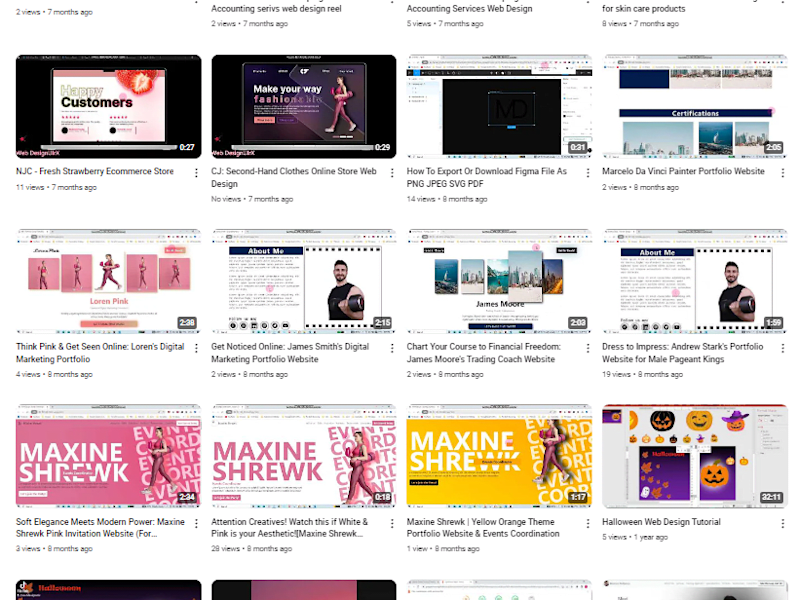Click How To Export Figma File title
The width and height of the screenshot is (800, 600).
point(487,178)
